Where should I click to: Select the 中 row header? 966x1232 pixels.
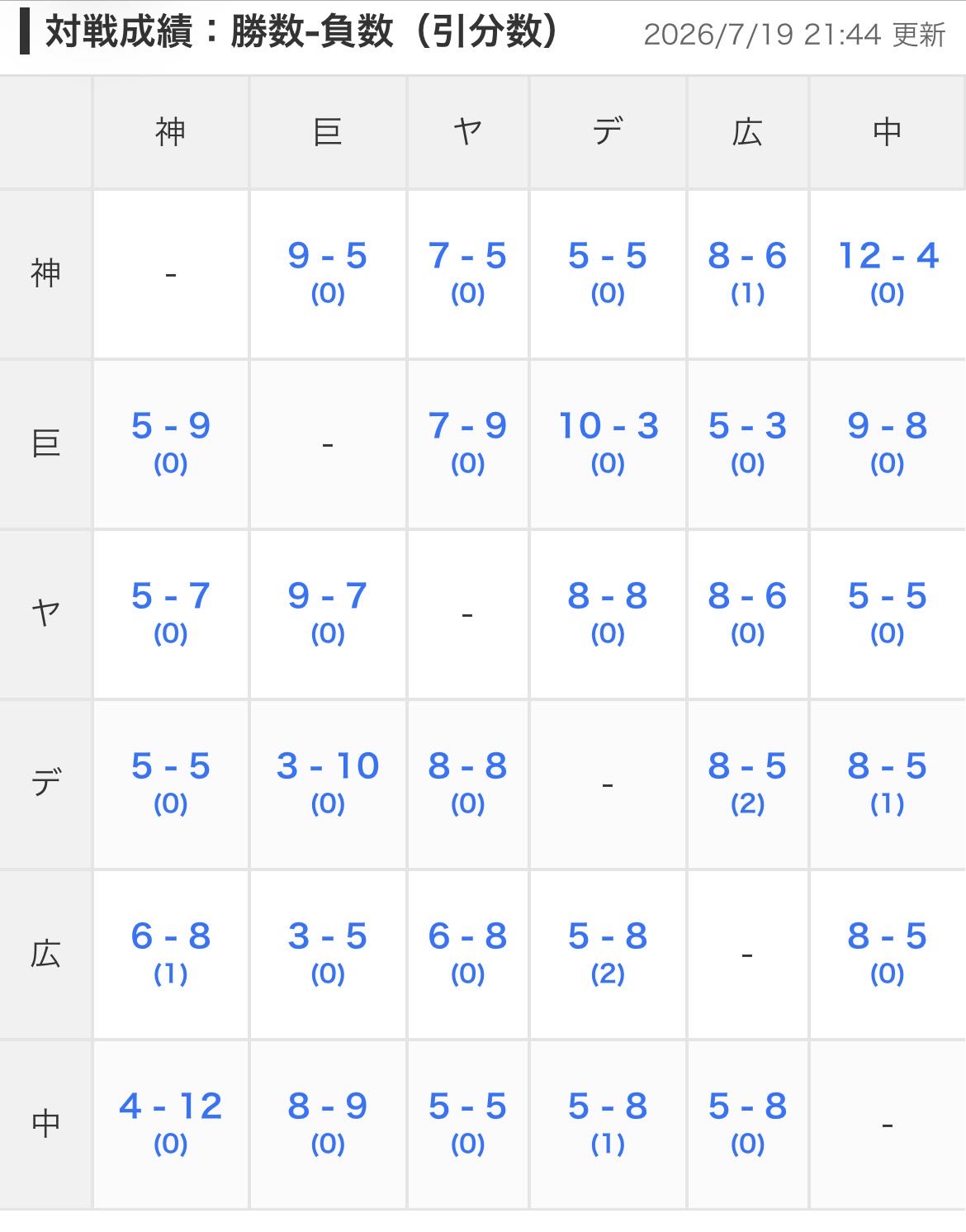coord(46,1123)
